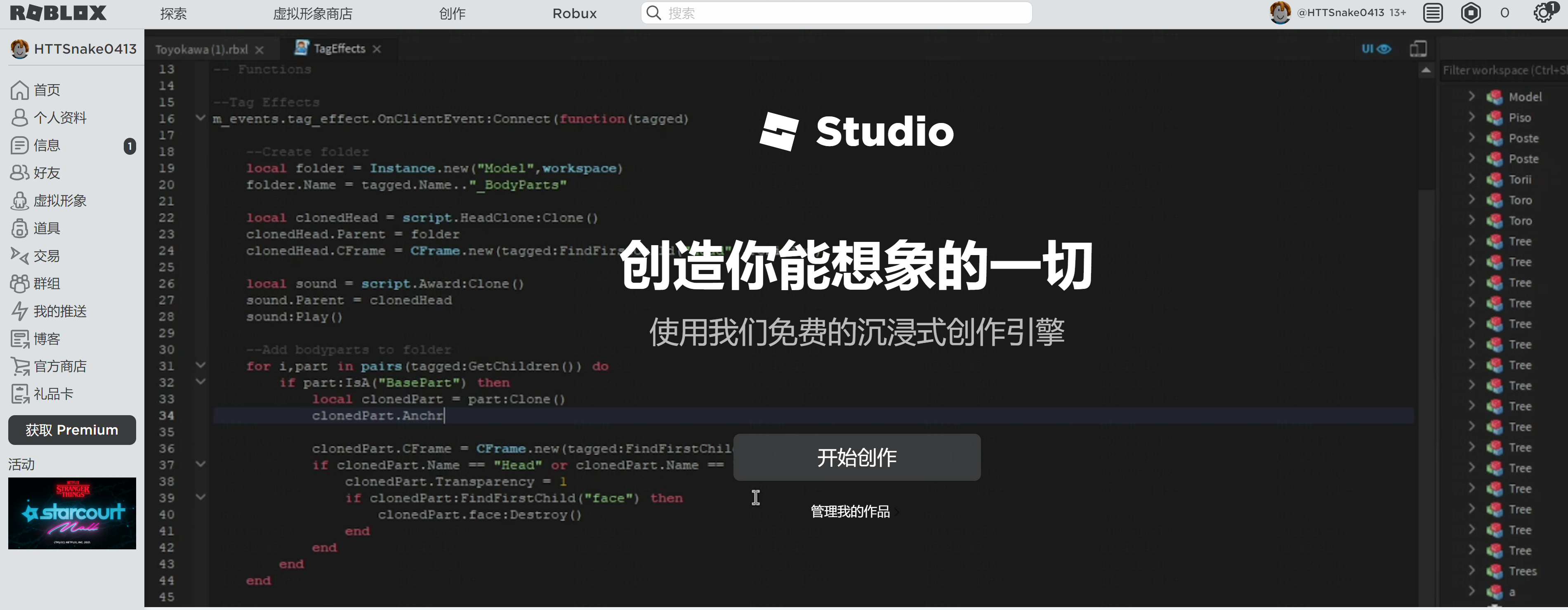
Task: Toggle the UI visibility eye icon
Action: click(1376, 49)
